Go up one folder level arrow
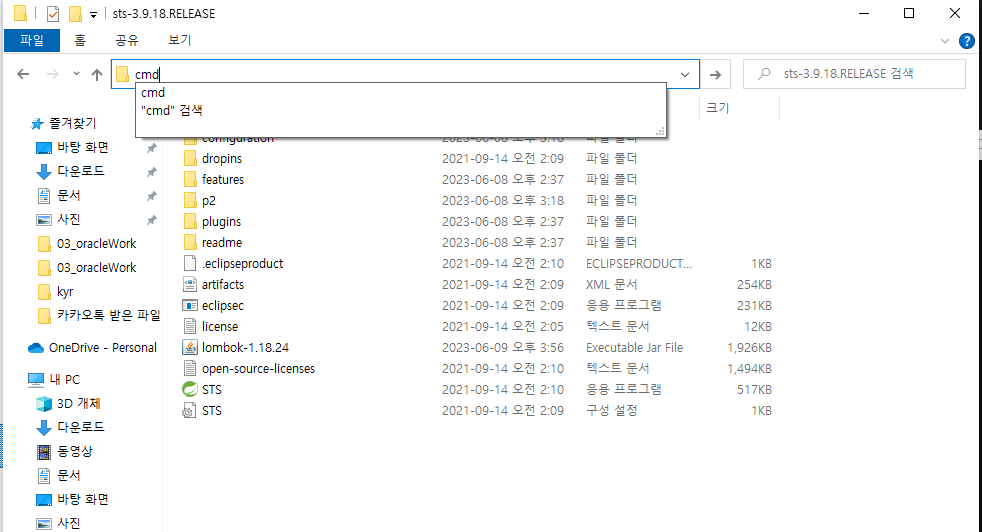Viewport: 982px width, 532px height. coord(96,75)
